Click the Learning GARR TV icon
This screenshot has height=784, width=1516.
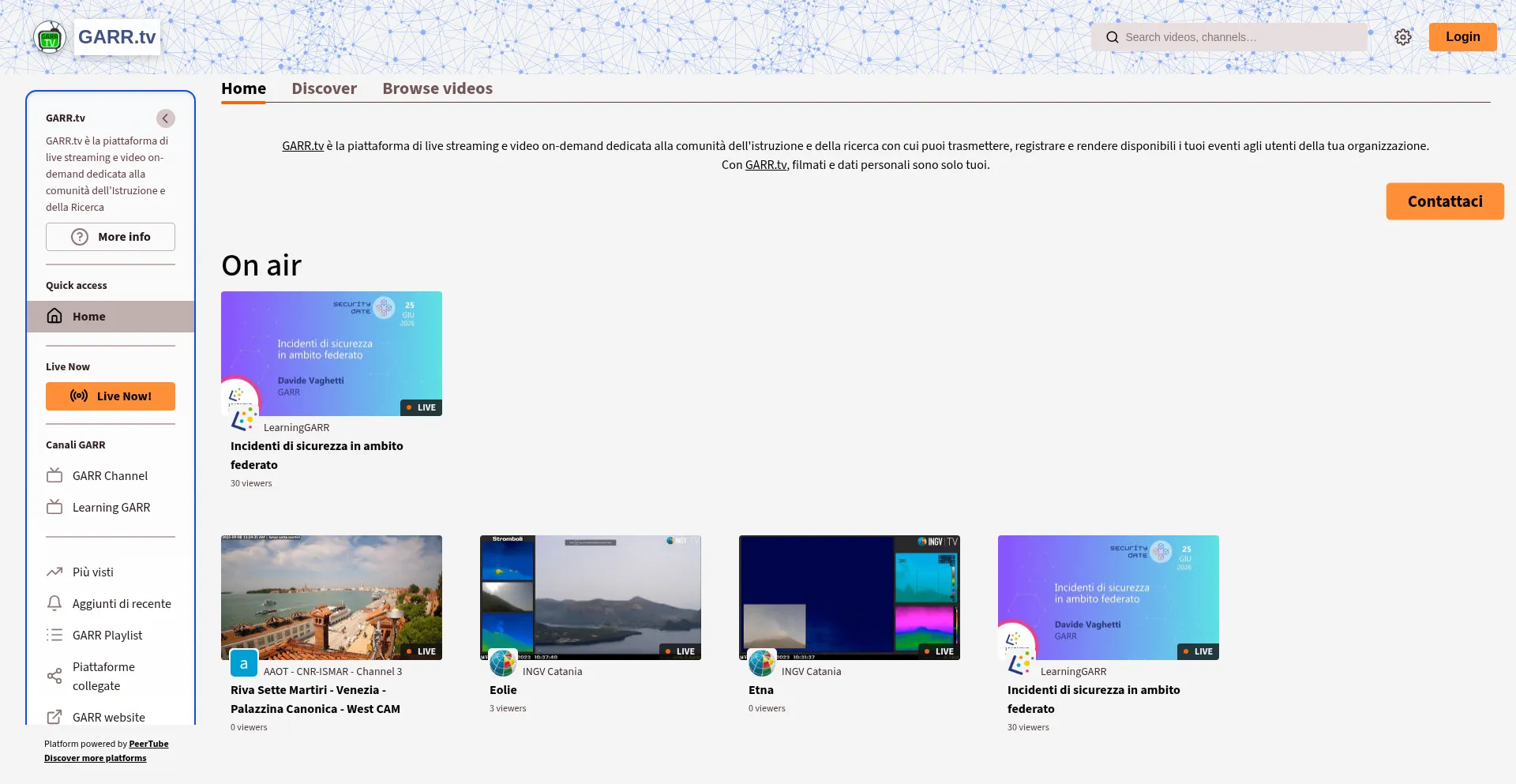(x=54, y=507)
